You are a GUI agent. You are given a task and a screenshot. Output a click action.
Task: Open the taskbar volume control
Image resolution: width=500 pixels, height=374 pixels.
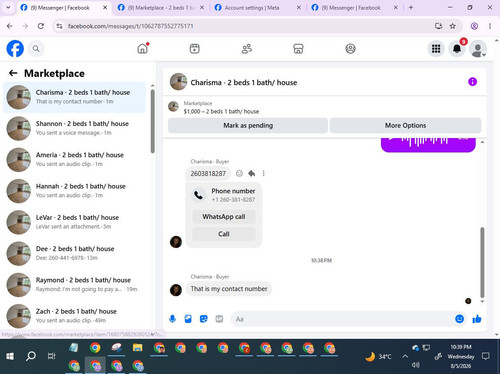point(416,365)
